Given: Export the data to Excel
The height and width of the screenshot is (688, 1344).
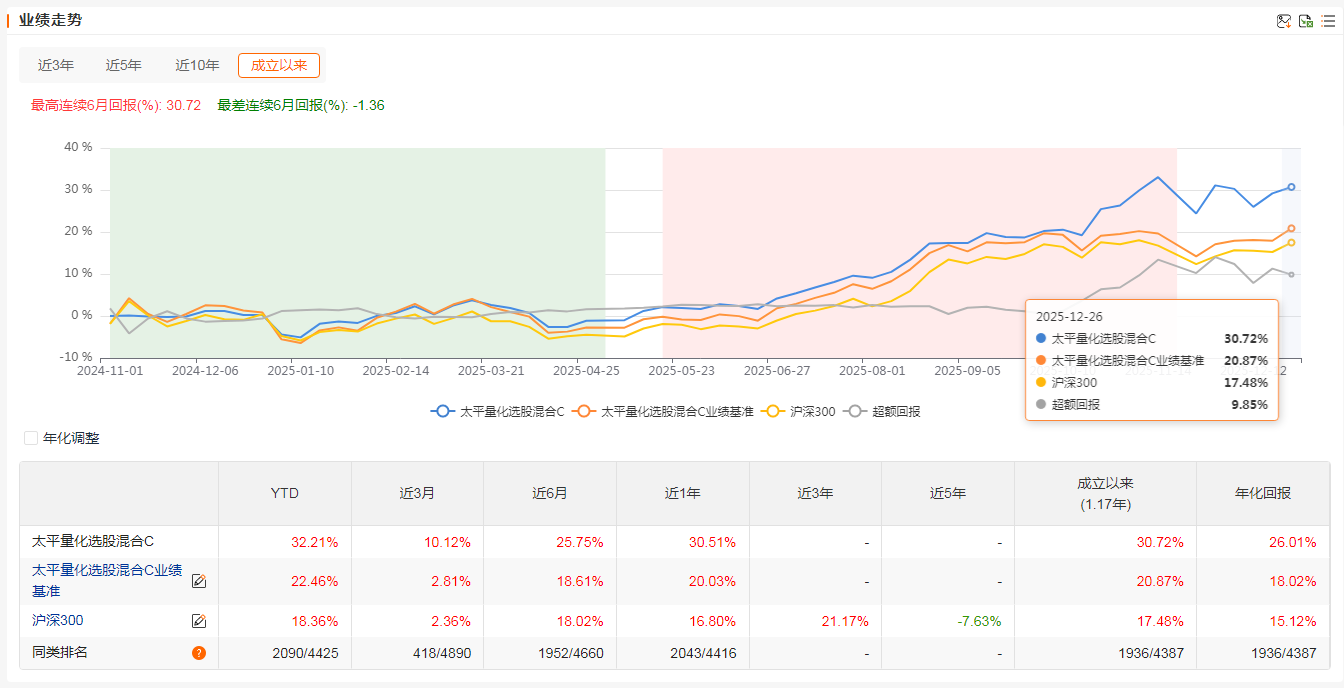Looking at the screenshot, I should pos(1306,21).
